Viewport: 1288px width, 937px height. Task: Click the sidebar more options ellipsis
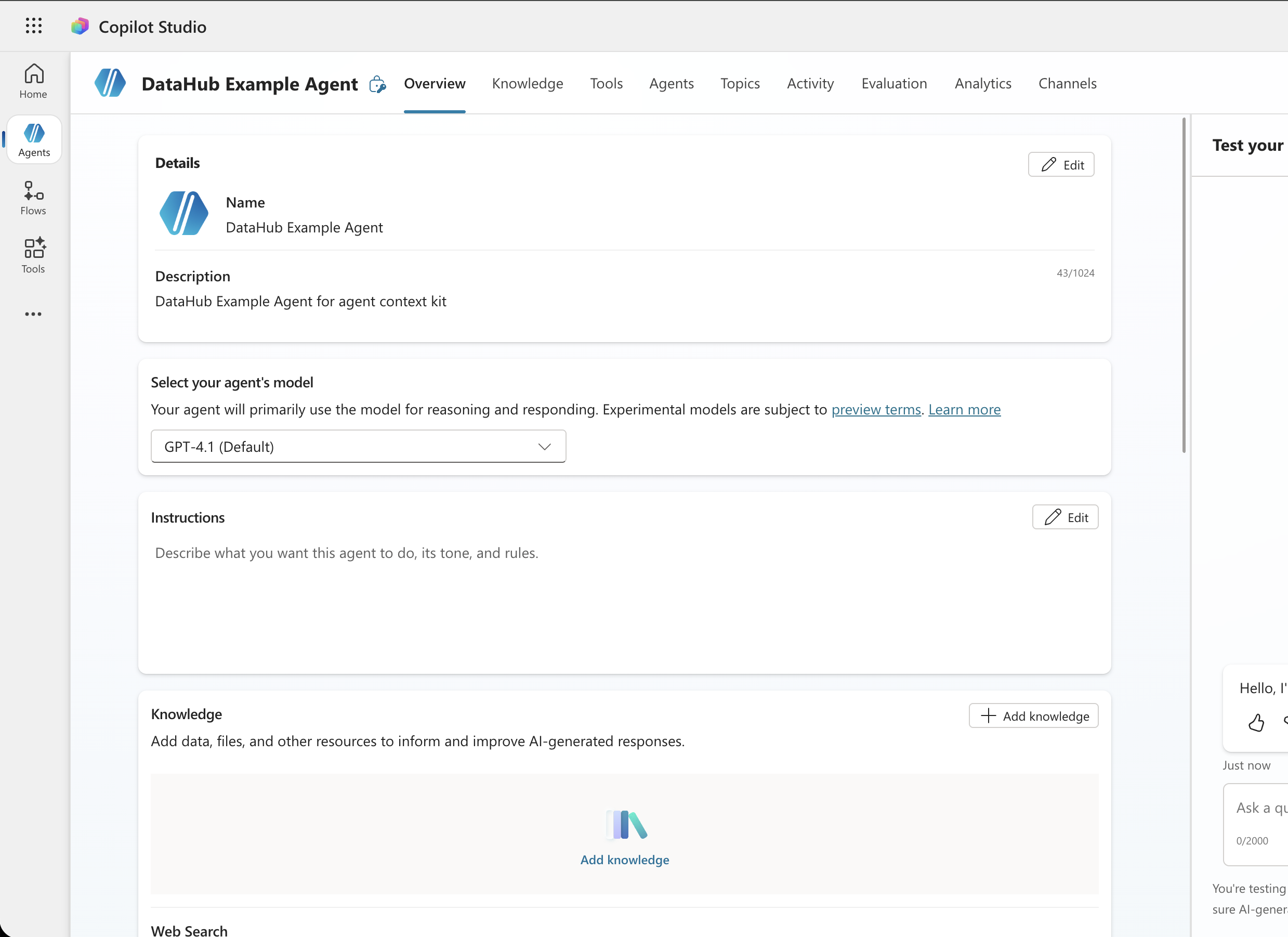(33, 314)
